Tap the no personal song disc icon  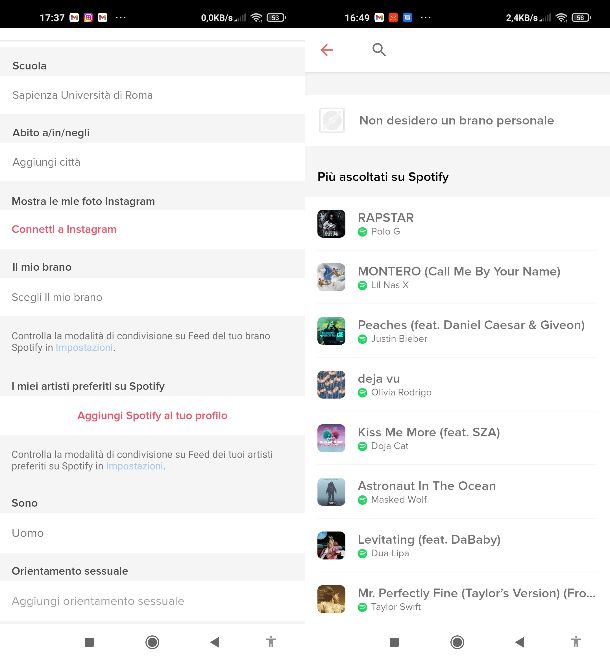click(332, 120)
